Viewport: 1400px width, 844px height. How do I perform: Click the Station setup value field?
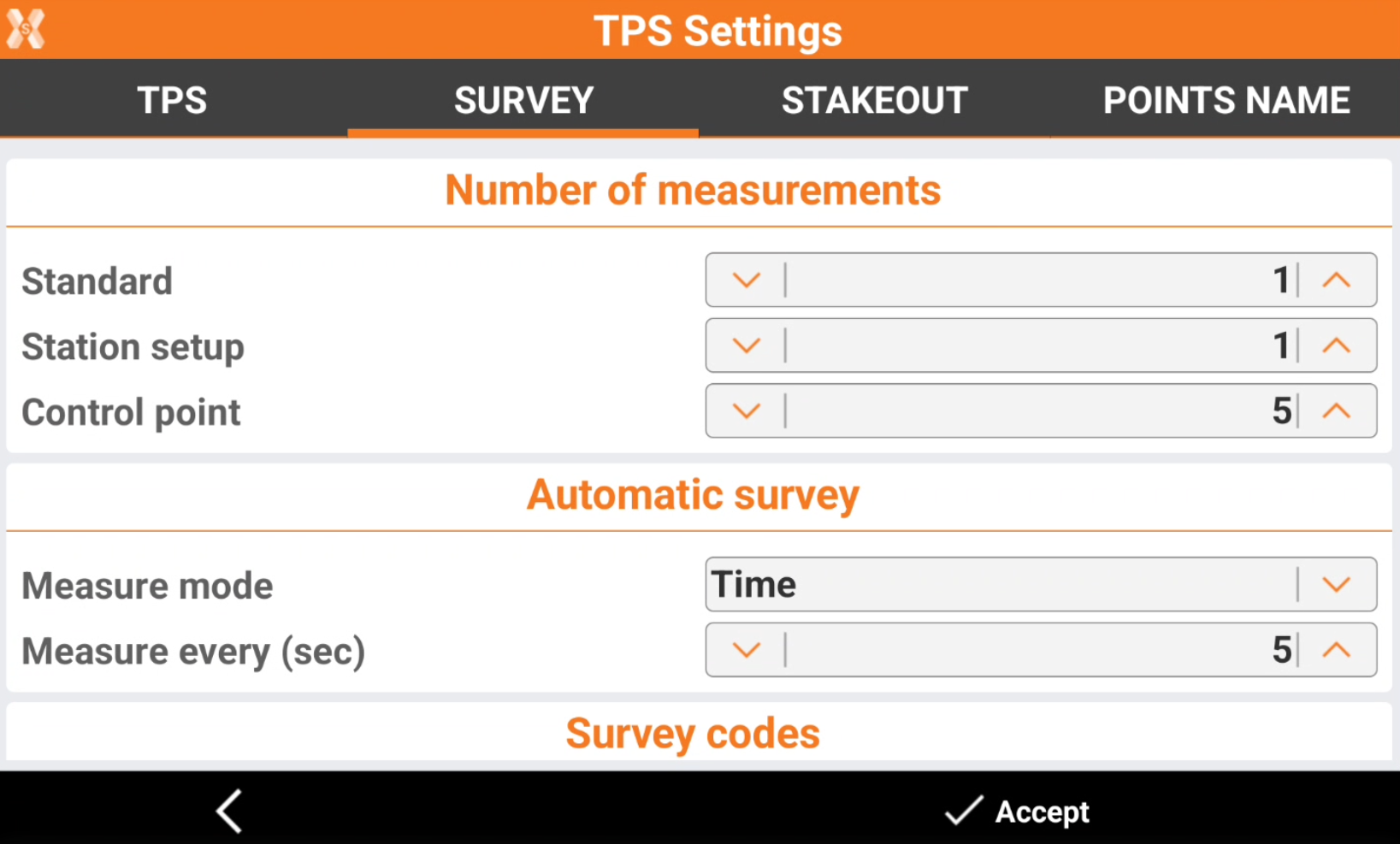(1039, 345)
